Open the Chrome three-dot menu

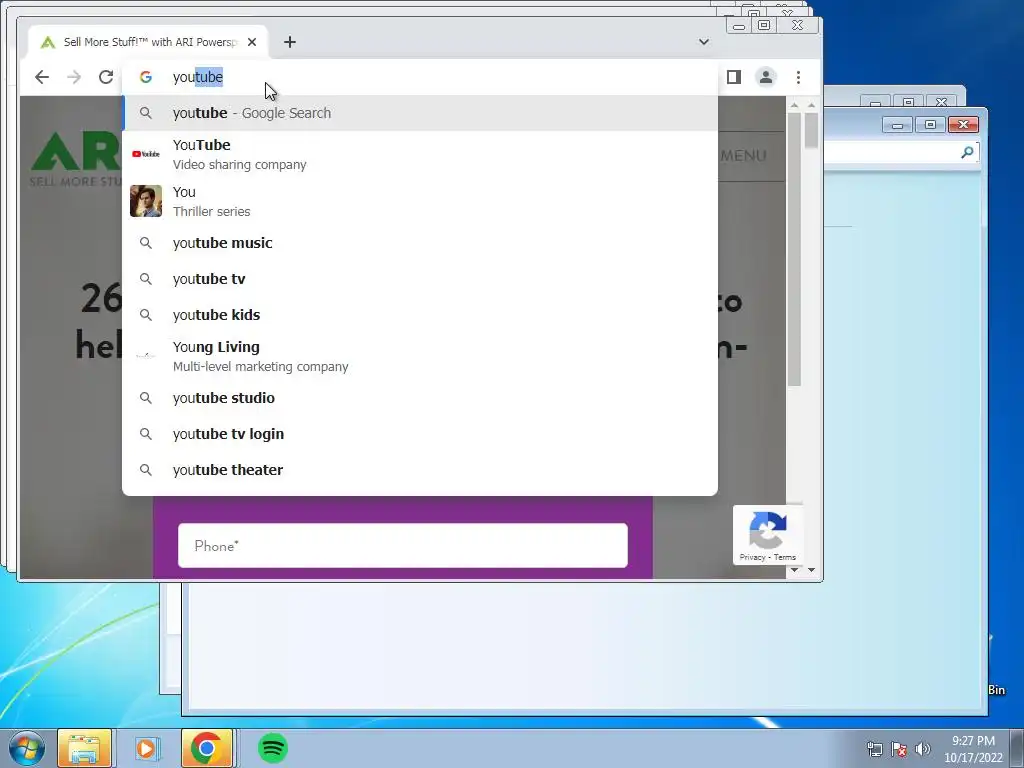[798, 77]
